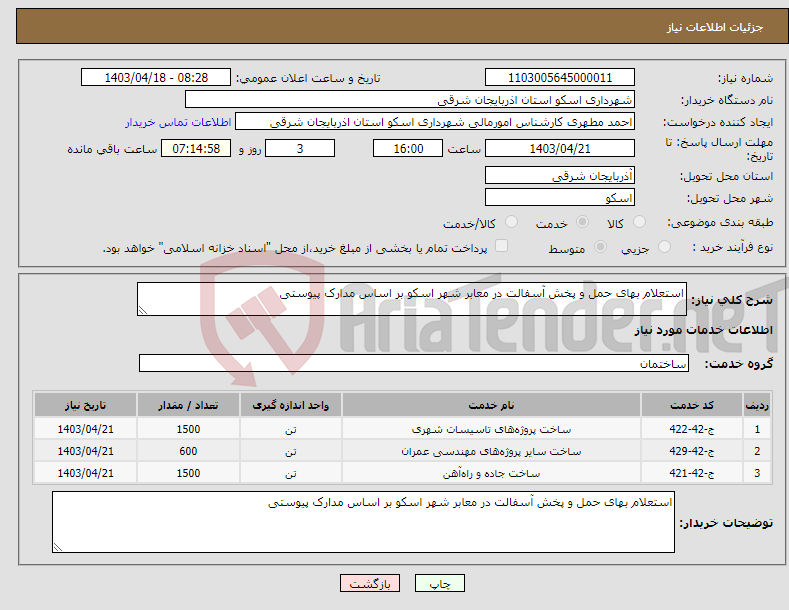Click the response deadline date 1403/04/21 field
This screenshot has height=610, width=789.
click(x=560, y=148)
